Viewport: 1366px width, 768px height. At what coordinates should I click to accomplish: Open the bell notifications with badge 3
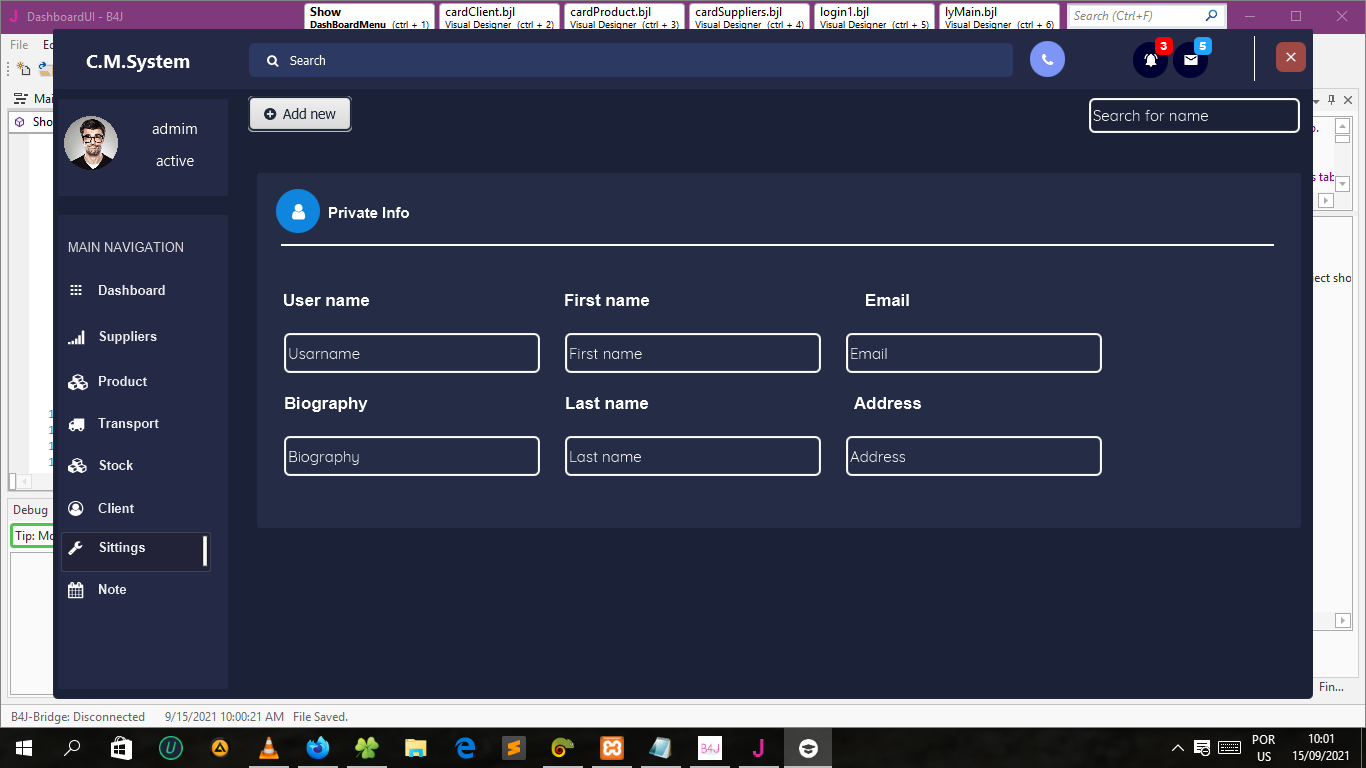[x=1151, y=60]
